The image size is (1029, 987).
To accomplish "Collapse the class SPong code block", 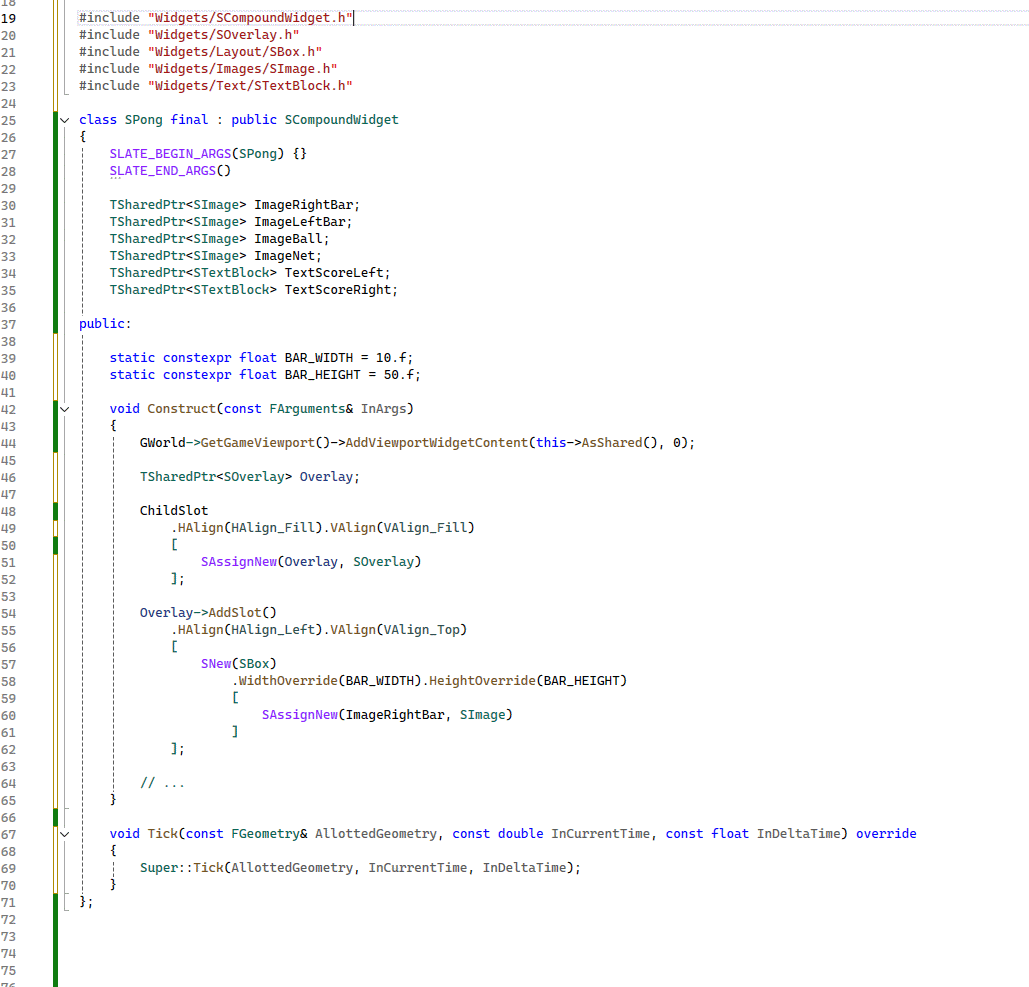I will (x=64, y=120).
